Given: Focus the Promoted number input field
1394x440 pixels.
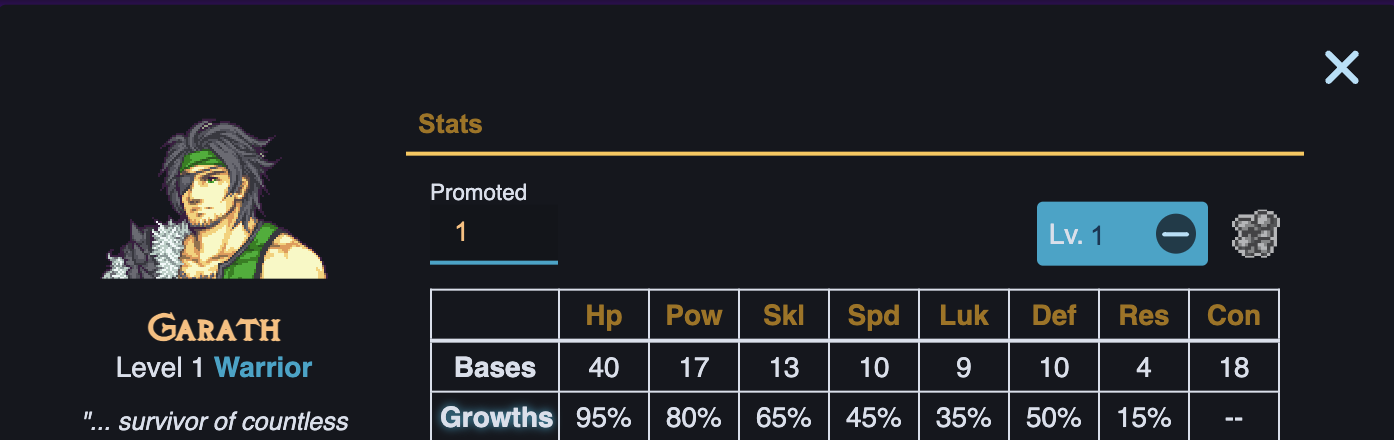Looking at the screenshot, I should [x=493, y=233].
